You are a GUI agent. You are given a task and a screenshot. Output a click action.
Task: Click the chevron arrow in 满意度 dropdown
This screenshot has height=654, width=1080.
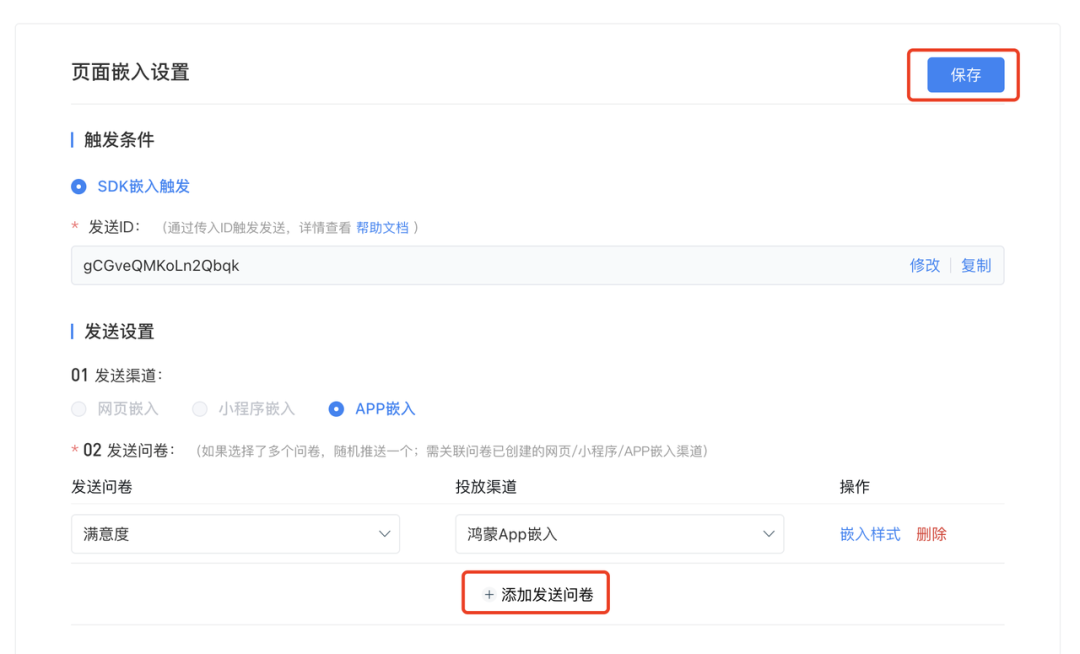pyautogui.click(x=384, y=534)
